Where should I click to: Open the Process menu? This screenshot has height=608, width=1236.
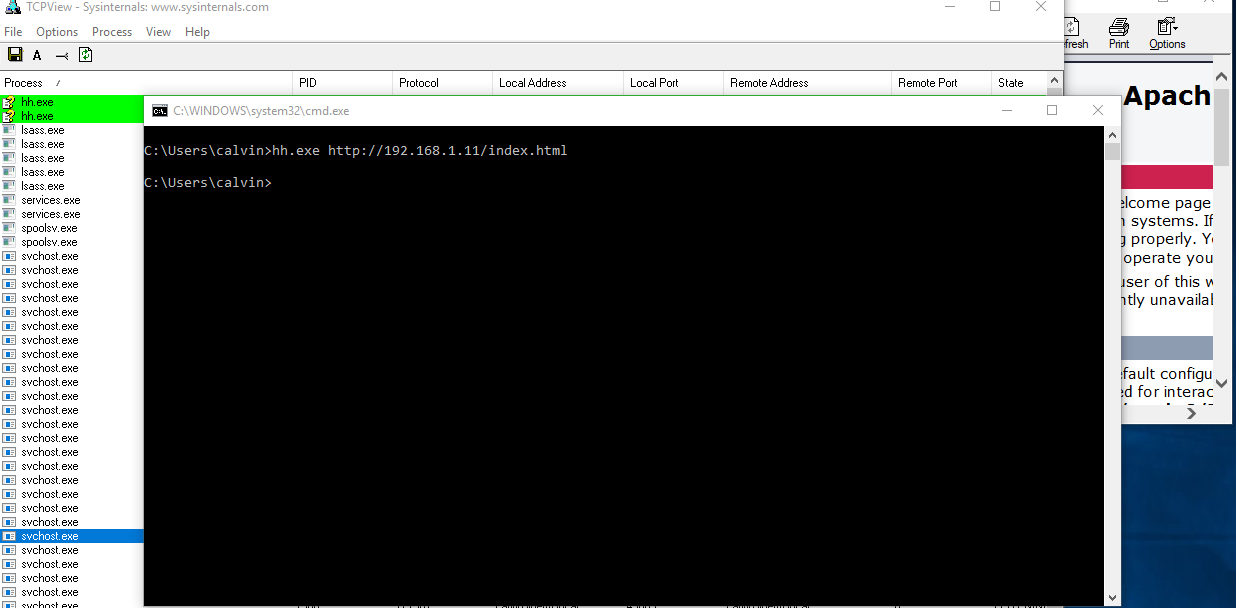112,32
